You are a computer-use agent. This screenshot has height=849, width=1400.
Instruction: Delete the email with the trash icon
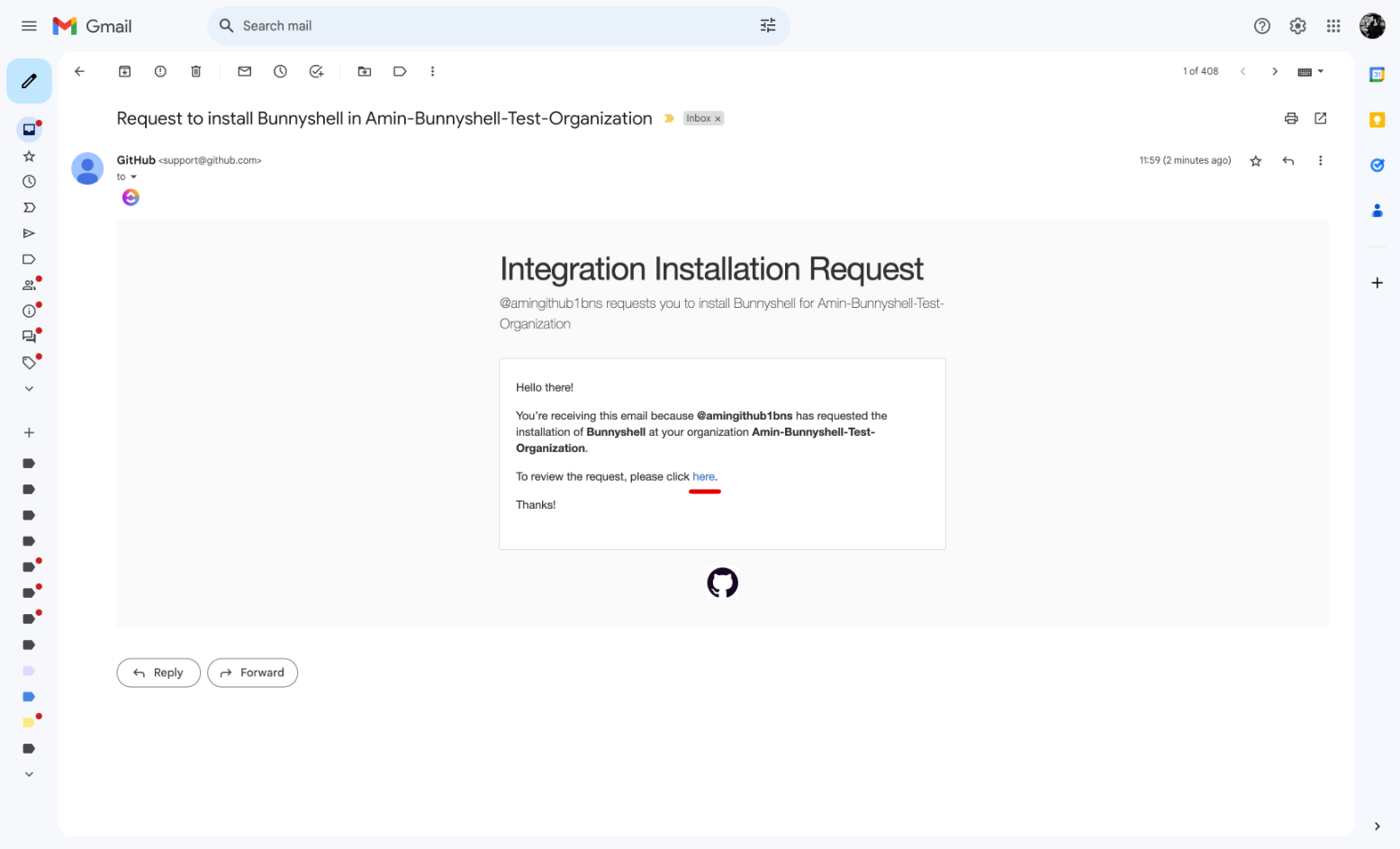tap(195, 71)
